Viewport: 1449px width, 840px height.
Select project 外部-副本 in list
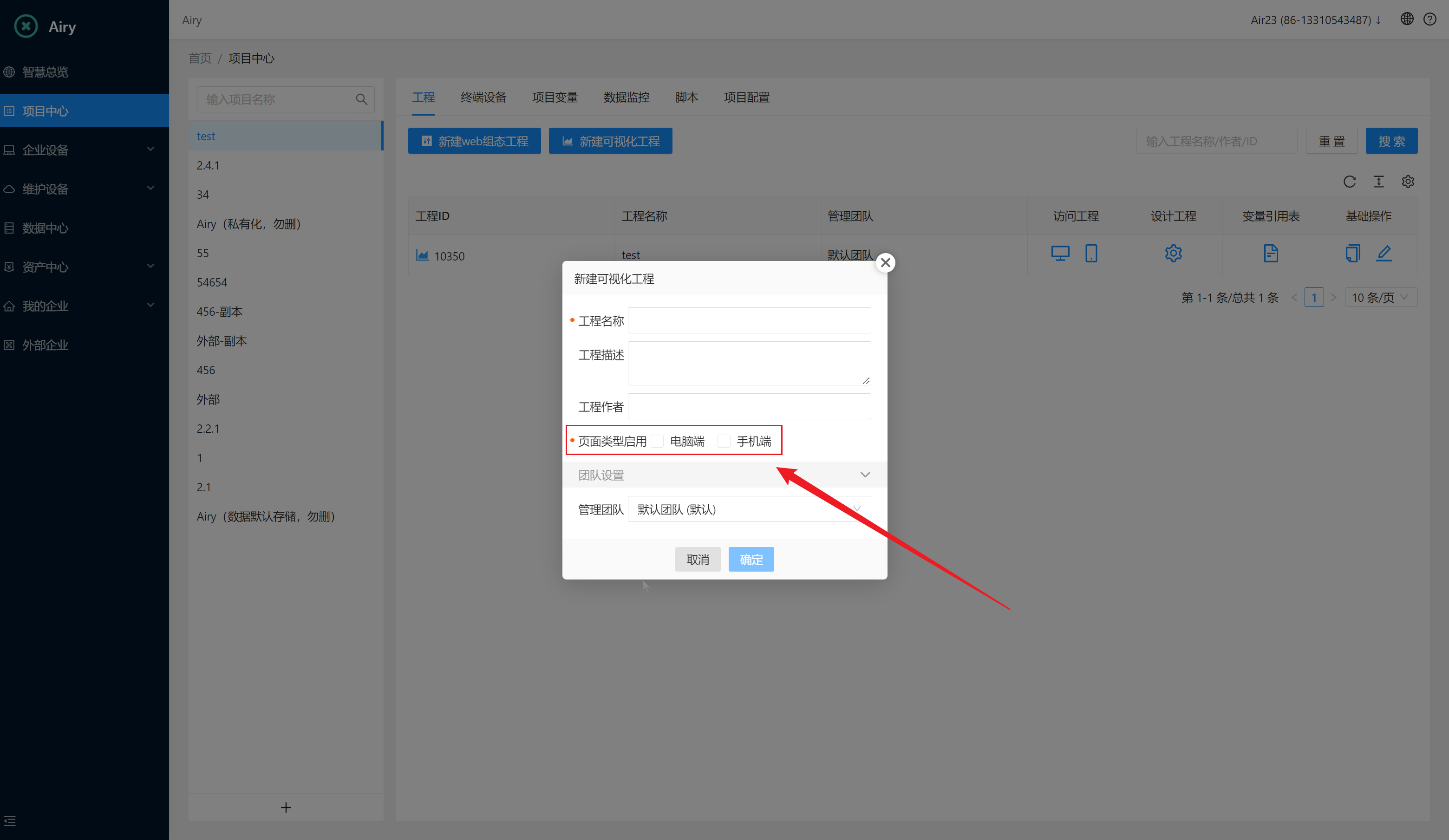[x=285, y=340]
